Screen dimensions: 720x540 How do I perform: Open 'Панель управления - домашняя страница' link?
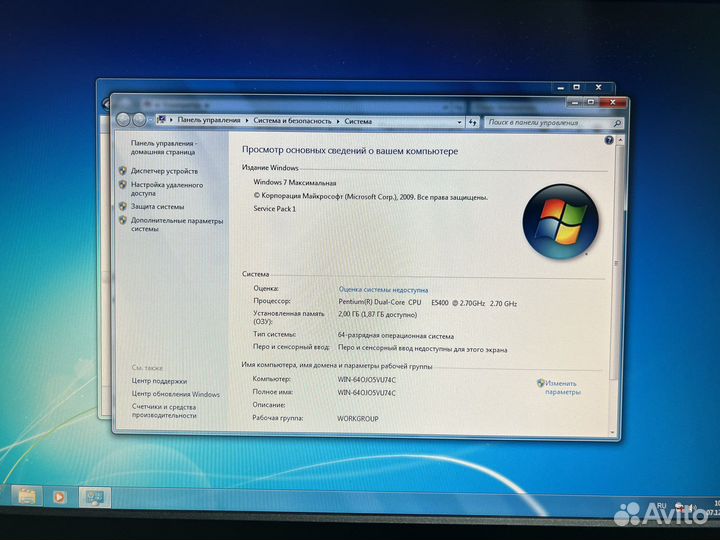pyautogui.click(x=163, y=147)
